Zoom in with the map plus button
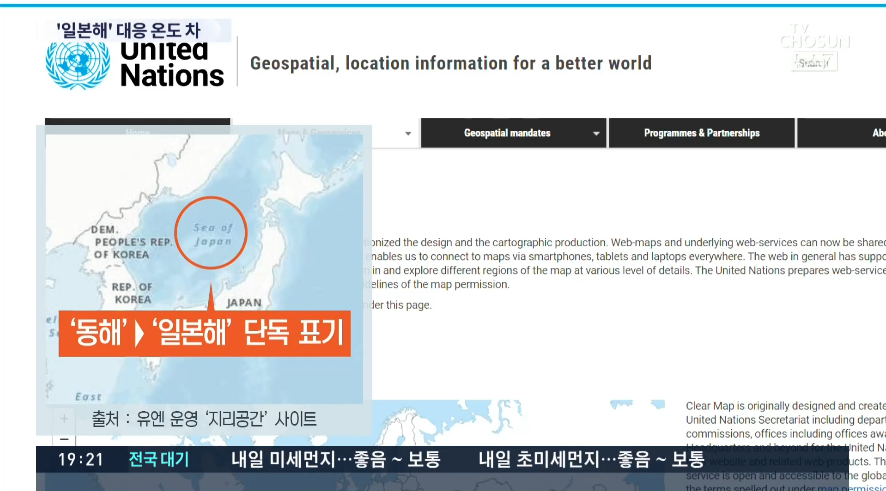The height and width of the screenshot is (491, 886). [x=64, y=419]
